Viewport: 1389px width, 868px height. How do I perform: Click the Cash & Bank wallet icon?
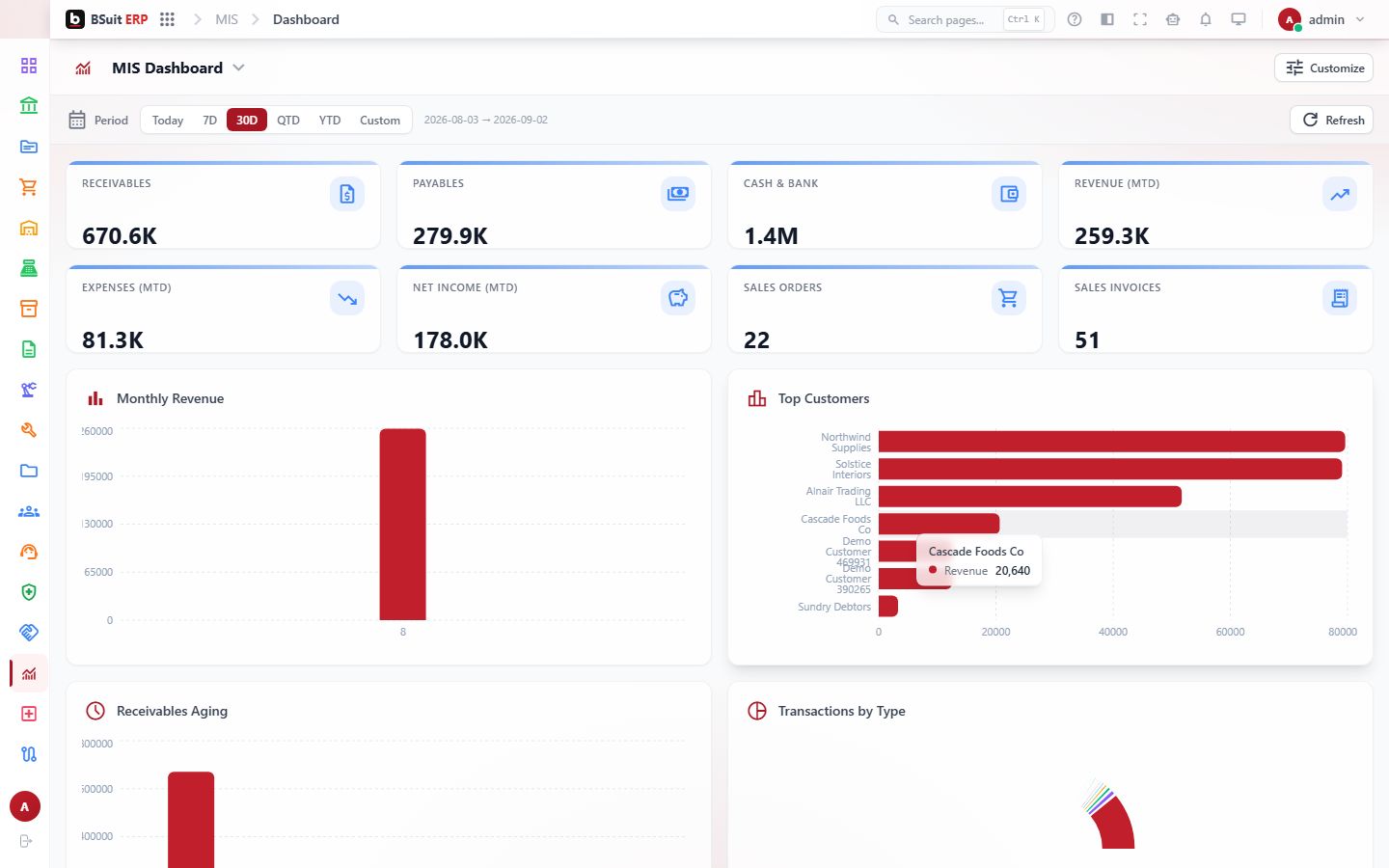tap(1009, 194)
